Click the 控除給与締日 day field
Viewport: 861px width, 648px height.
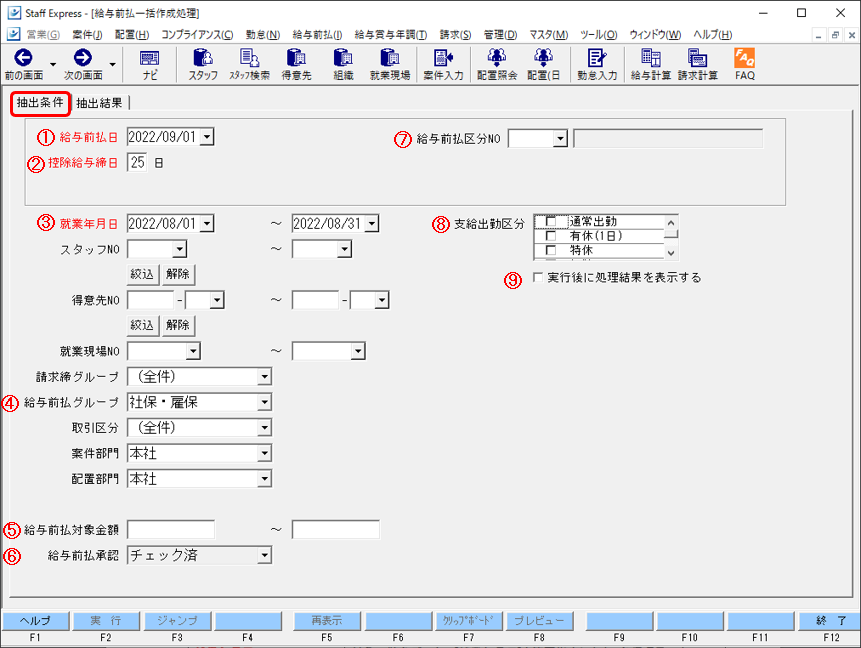click(x=137, y=163)
